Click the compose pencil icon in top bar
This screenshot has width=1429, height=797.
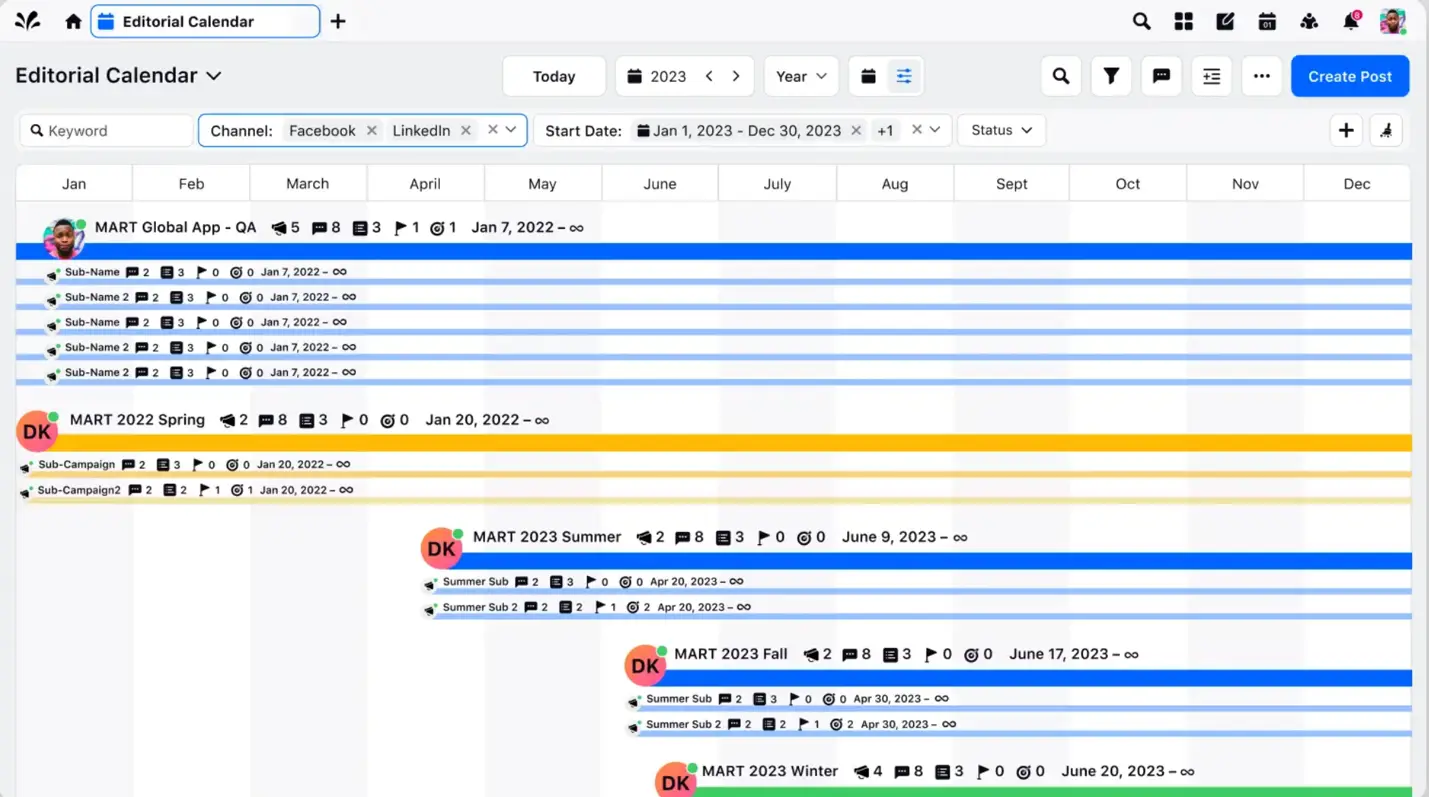pyautogui.click(x=1225, y=21)
